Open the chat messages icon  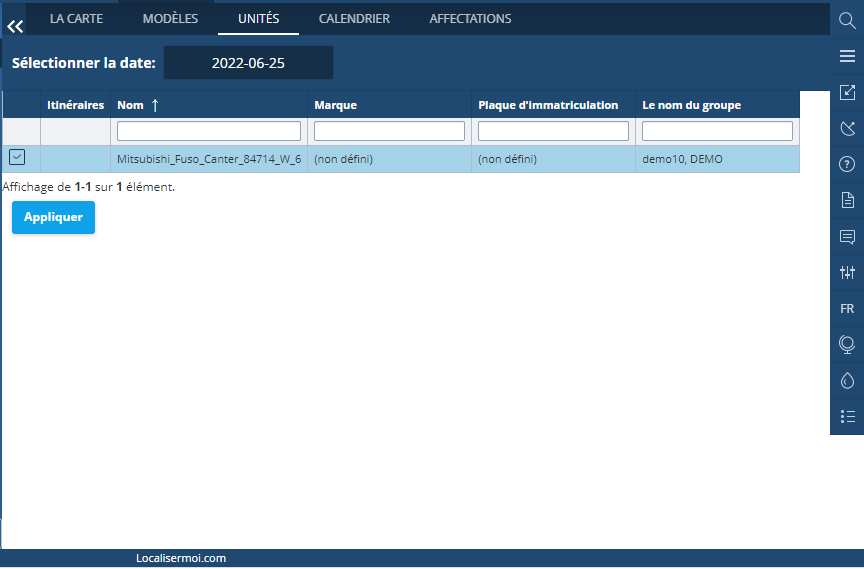847,236
